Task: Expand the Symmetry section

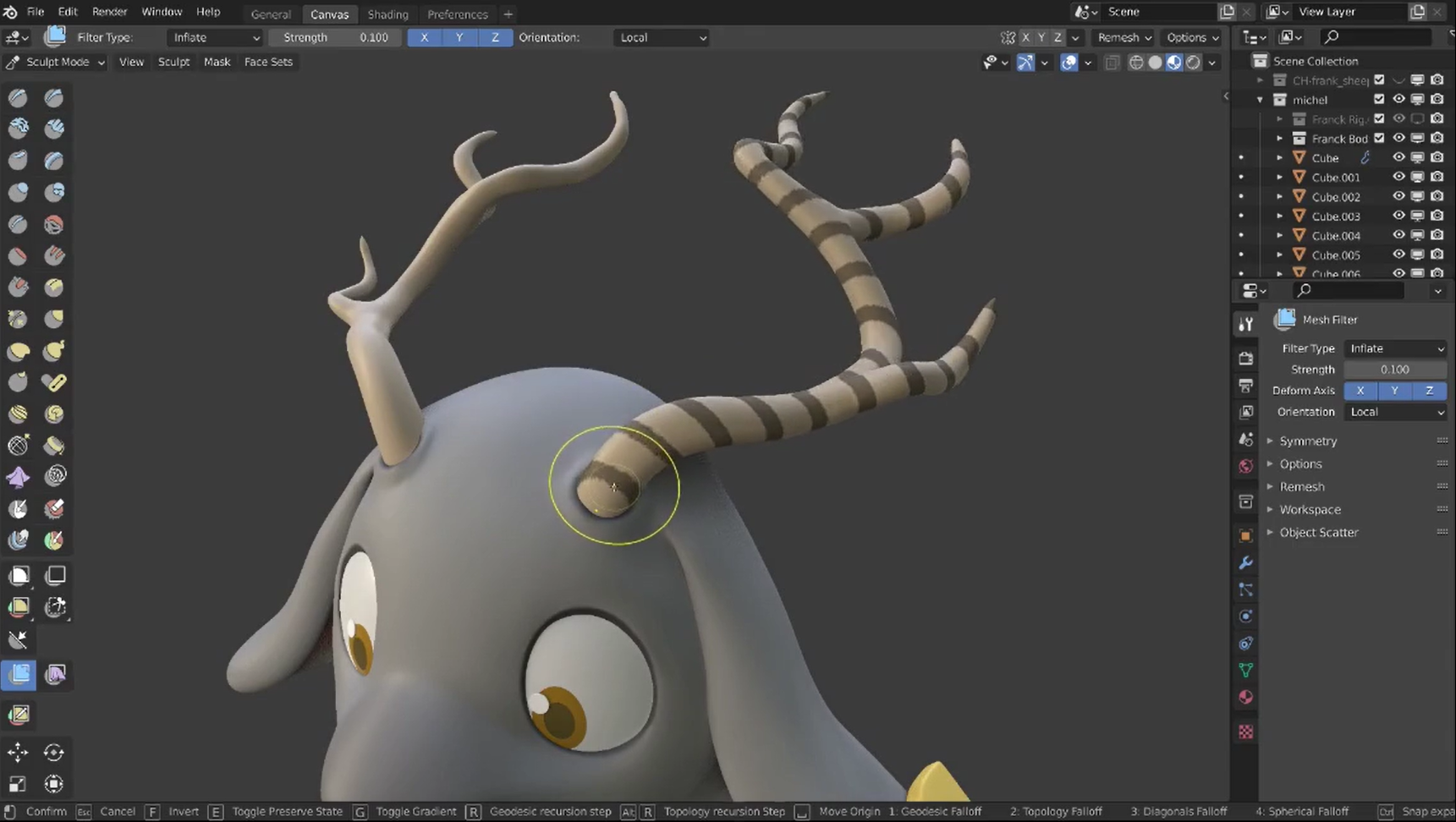Action: [1308, 441]
